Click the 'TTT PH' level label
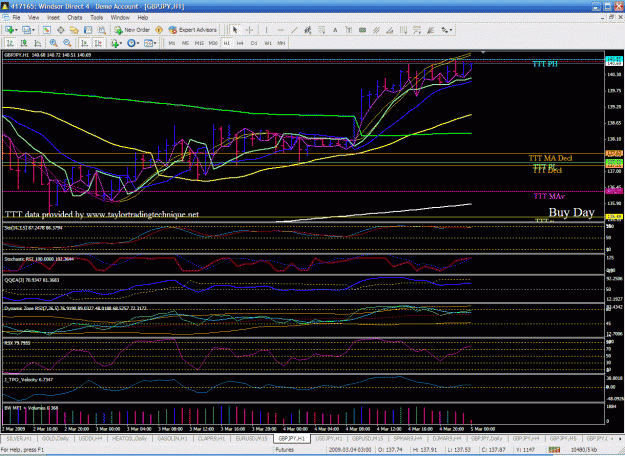The image size is (625, 456). click(x=545, y=64)
